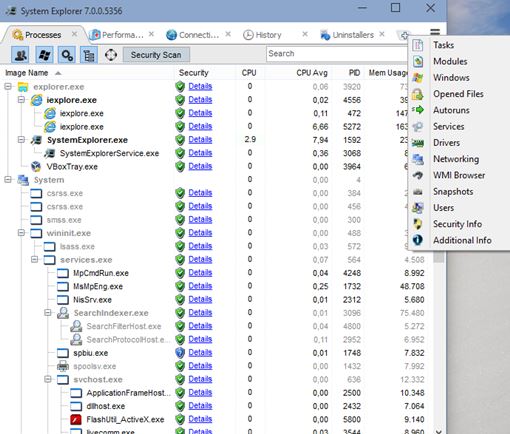Toggle the services/gears filter button
510x434 pixels.
tap(67, 55)
